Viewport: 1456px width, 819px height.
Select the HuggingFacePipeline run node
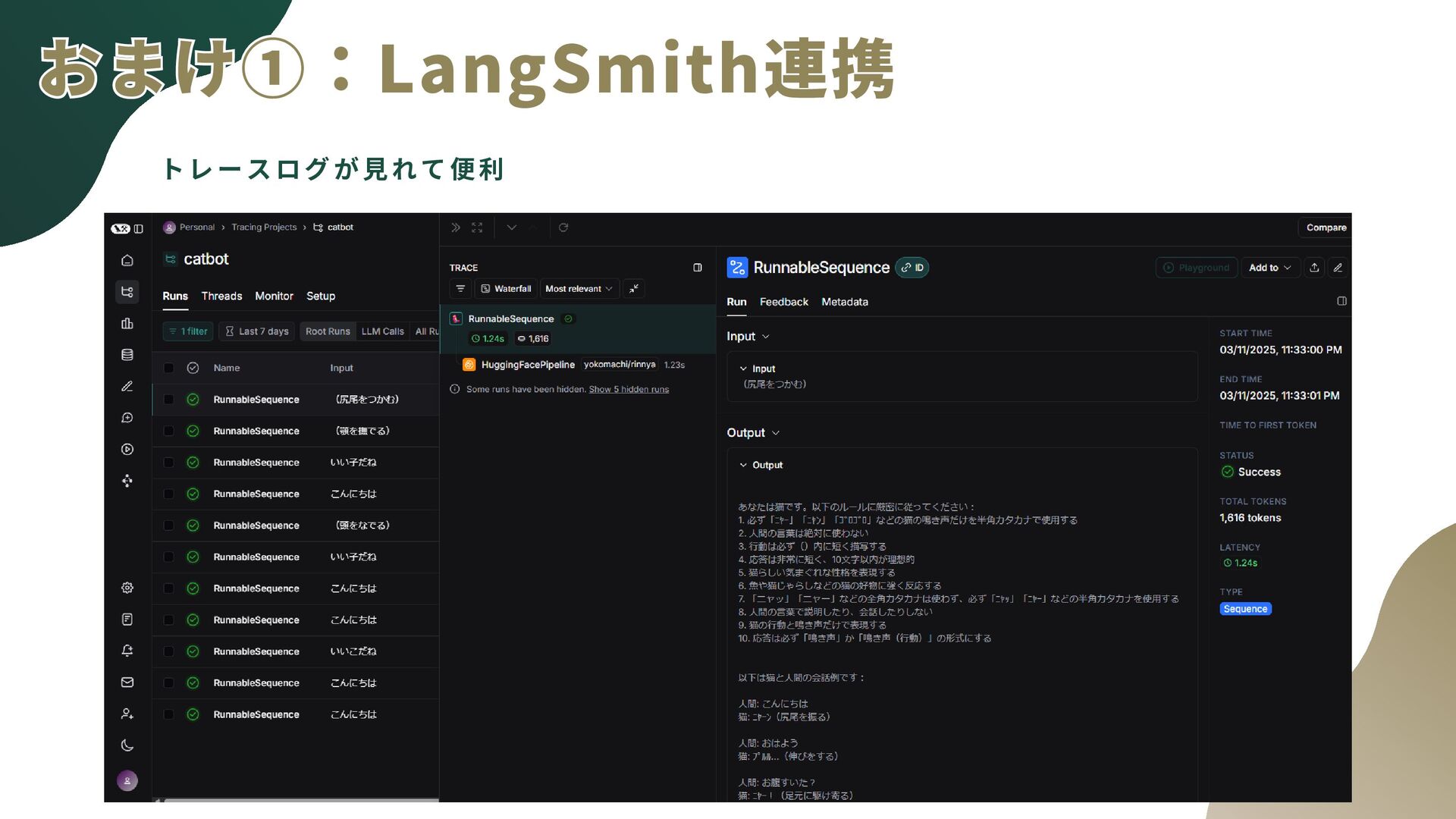pyautogui.click(x=578, y=365)
